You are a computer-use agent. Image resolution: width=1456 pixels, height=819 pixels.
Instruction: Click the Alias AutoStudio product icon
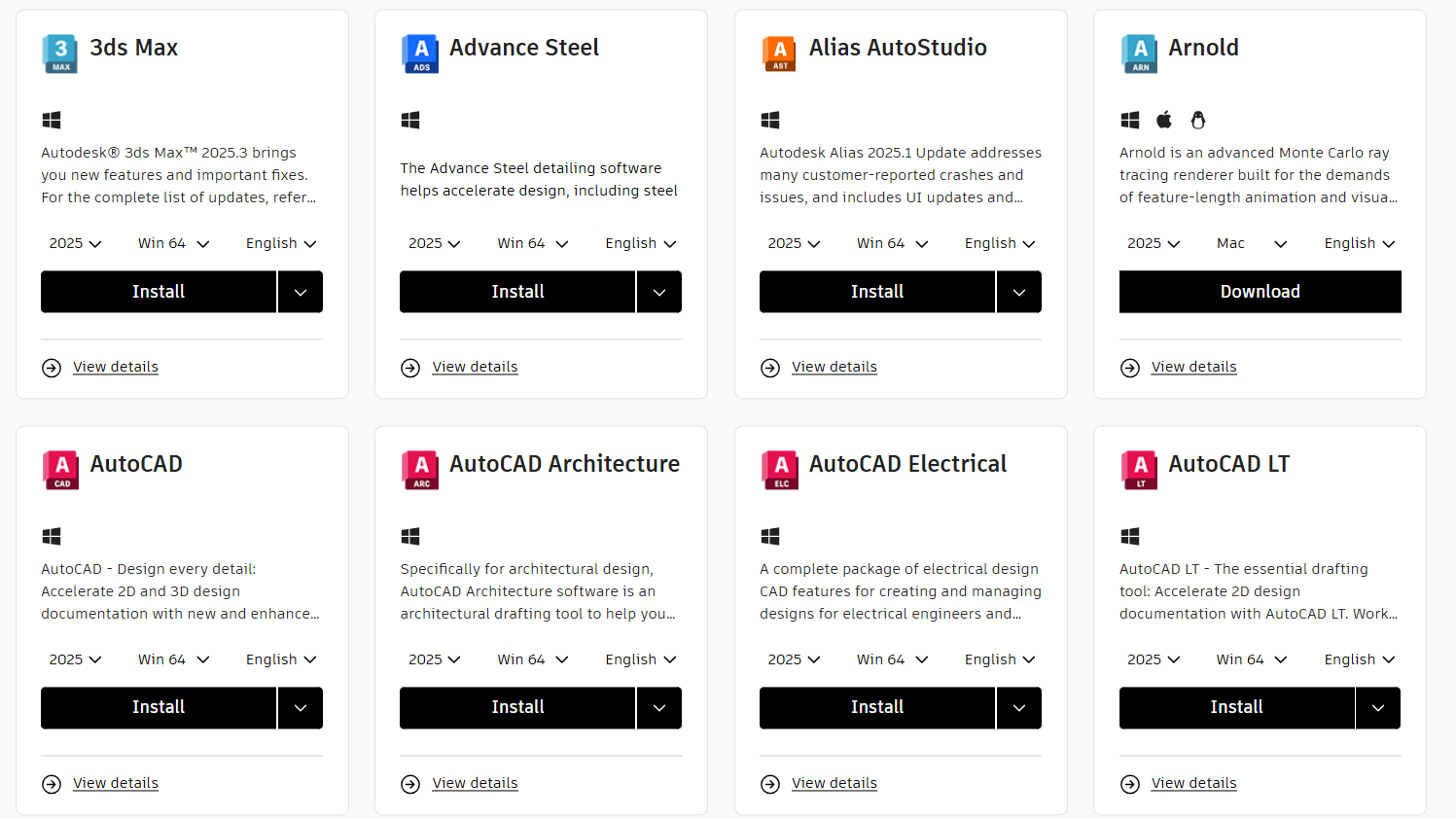click(779, 53)
